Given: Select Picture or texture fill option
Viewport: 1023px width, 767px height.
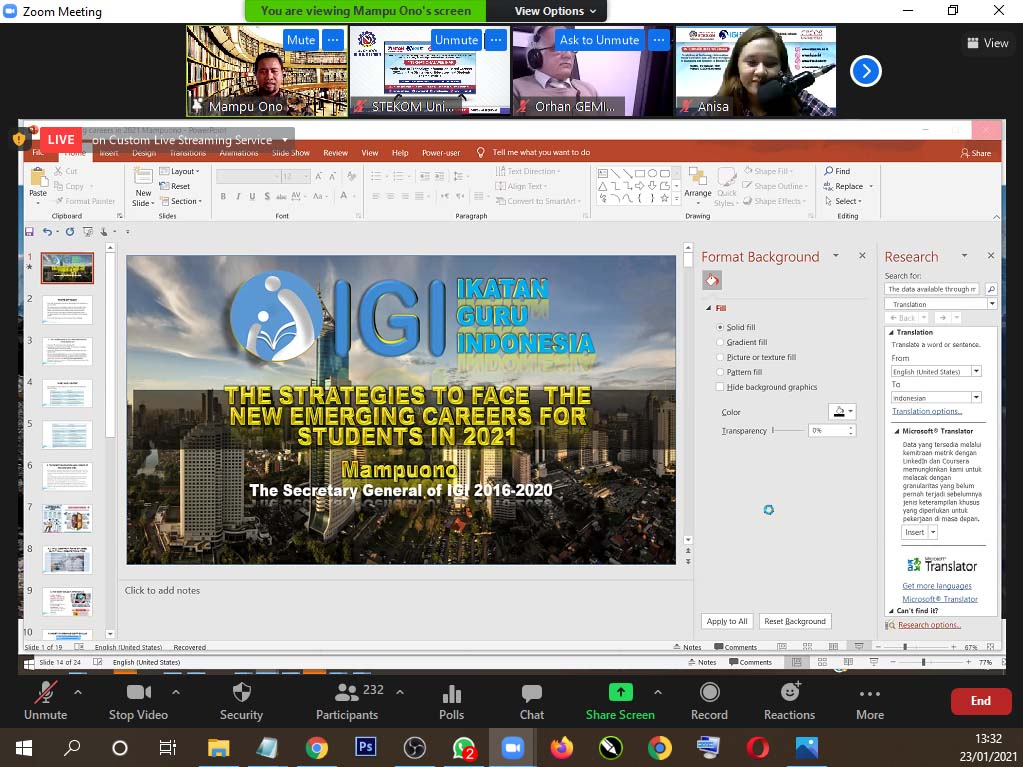Looking at the screenshot, I should click(x=720, y=357).
